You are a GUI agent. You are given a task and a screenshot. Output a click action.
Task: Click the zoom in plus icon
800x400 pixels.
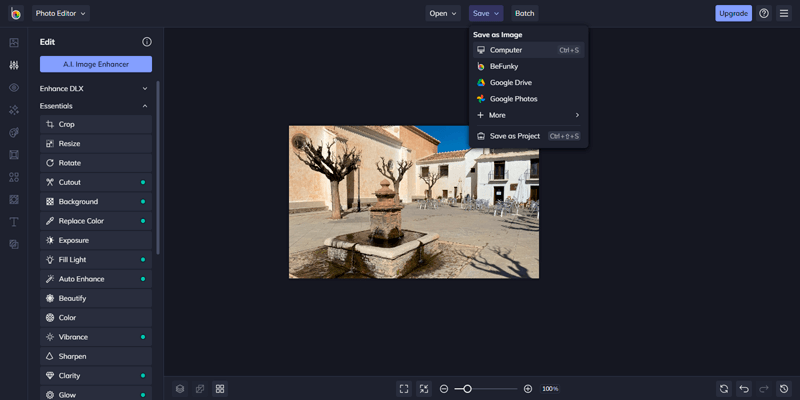coord(528,388)
